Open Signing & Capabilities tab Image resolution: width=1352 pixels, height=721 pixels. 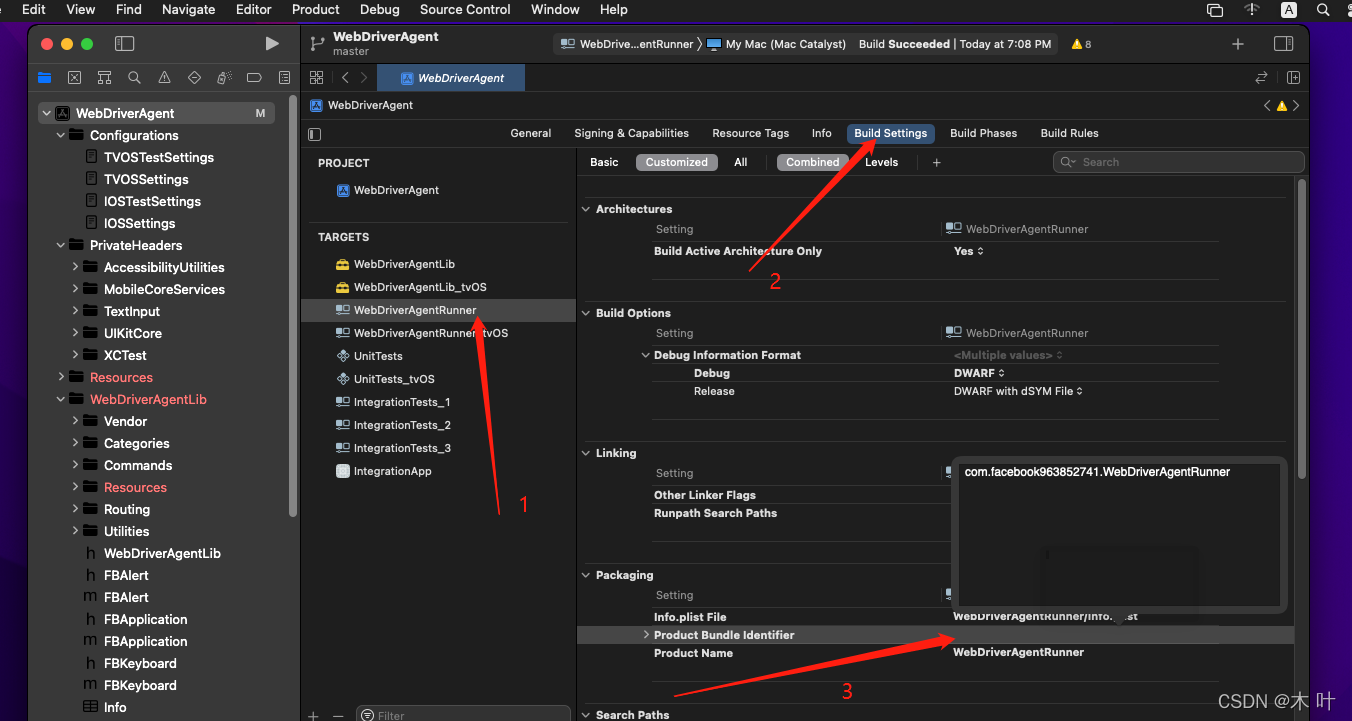click(x=631, y=133)
